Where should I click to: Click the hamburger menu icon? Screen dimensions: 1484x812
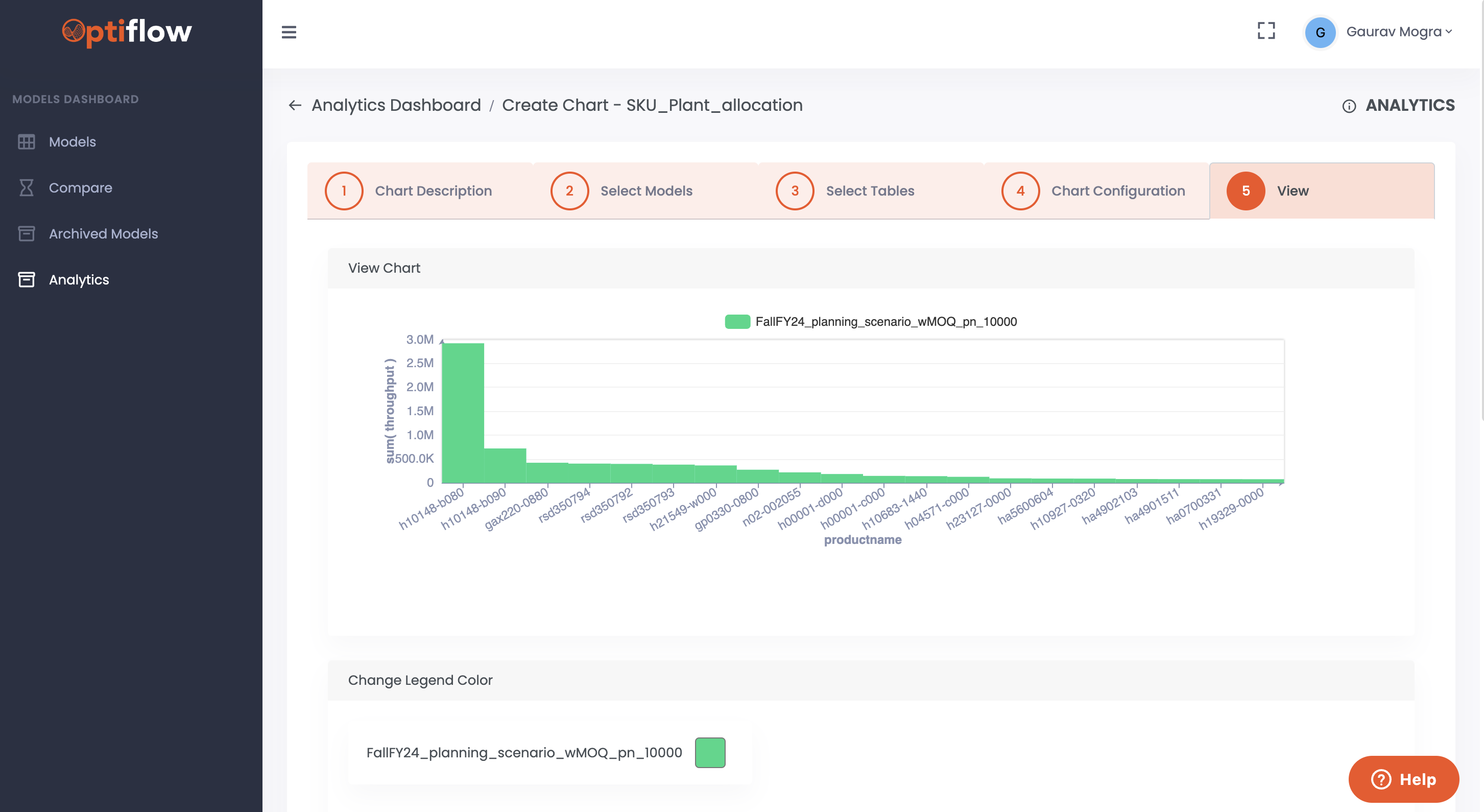point(289,32)
